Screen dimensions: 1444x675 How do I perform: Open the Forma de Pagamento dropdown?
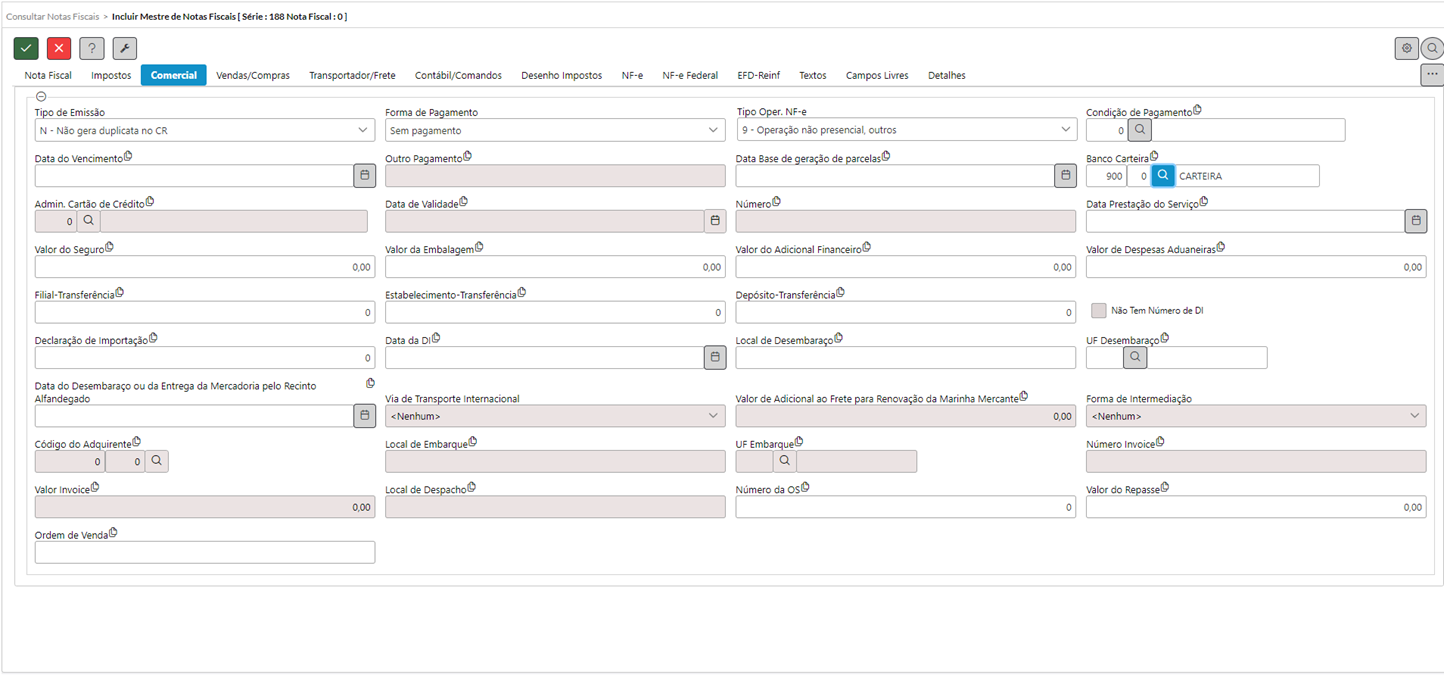(713, 130)
